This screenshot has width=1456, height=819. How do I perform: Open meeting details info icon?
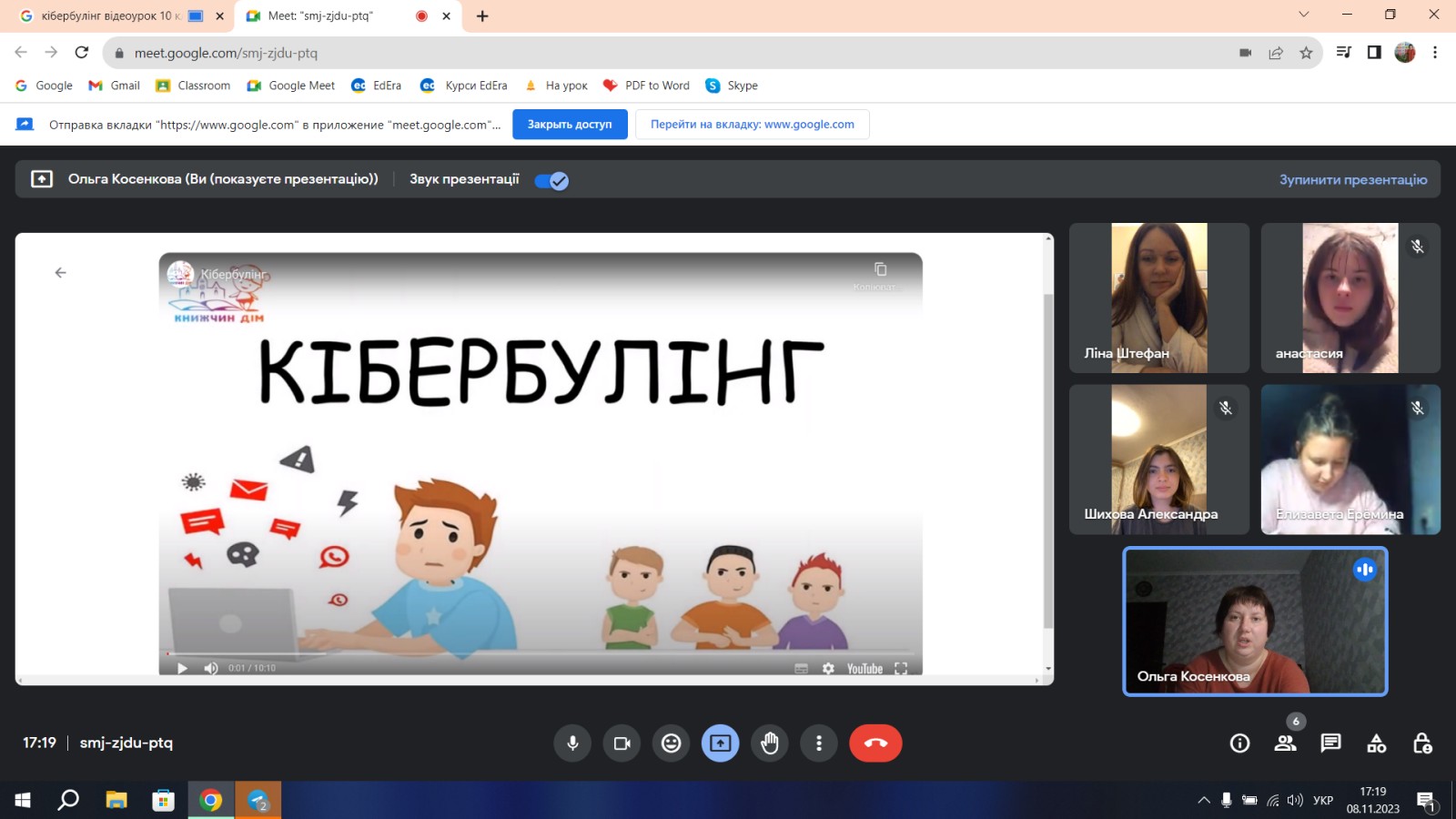(1239, 743)
